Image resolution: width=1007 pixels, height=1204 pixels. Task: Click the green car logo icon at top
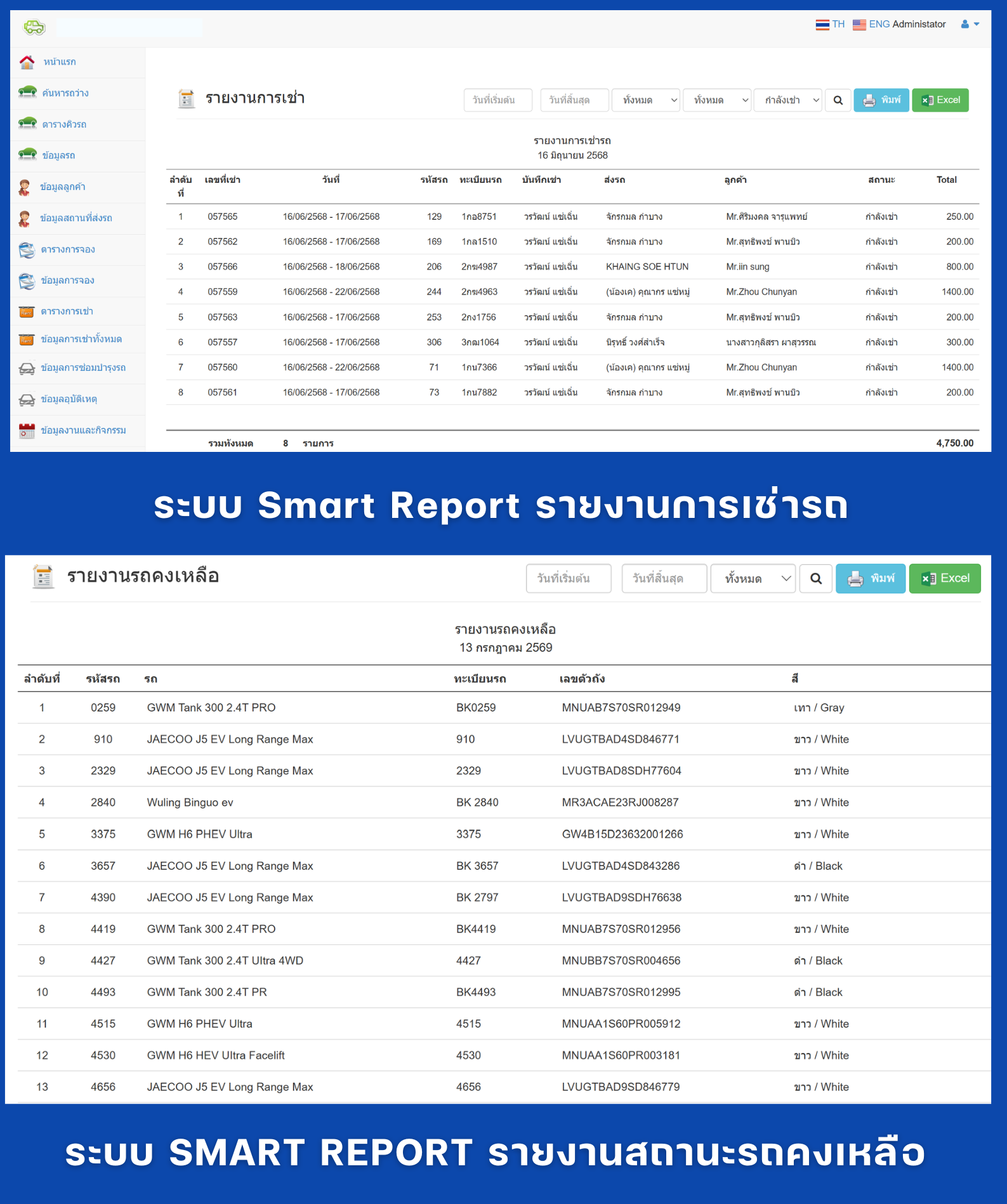34,27
